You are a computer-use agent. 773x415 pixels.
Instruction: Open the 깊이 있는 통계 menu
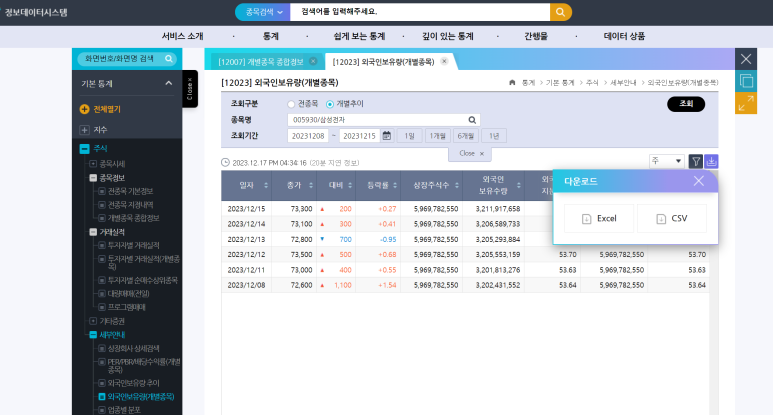tap(448, 36)
